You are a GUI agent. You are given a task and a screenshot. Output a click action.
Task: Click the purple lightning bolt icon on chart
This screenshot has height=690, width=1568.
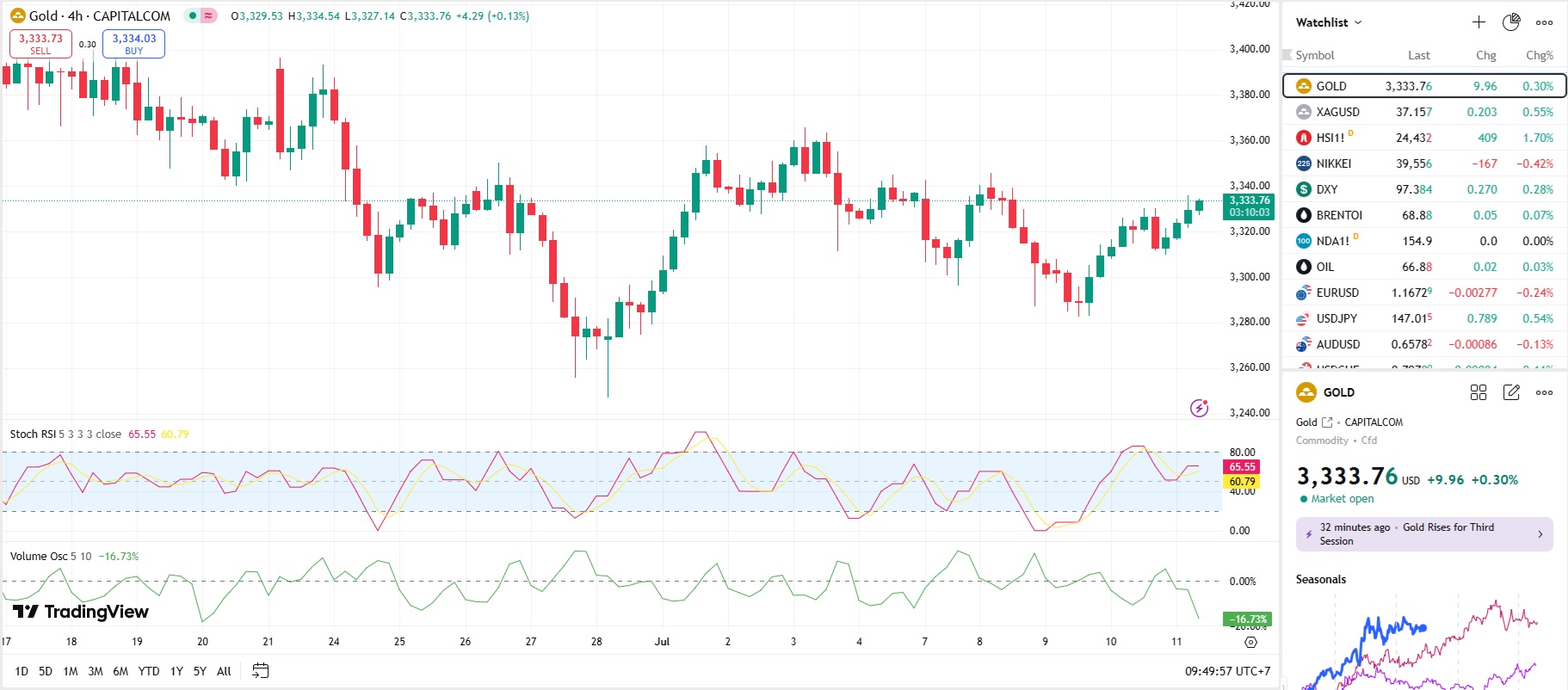(x=1199, y=407)
